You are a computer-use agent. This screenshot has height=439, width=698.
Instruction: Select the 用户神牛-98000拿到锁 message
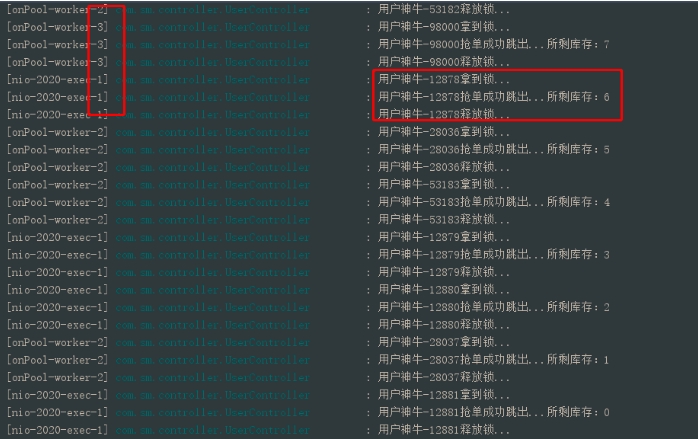click(x=443, y=27)
